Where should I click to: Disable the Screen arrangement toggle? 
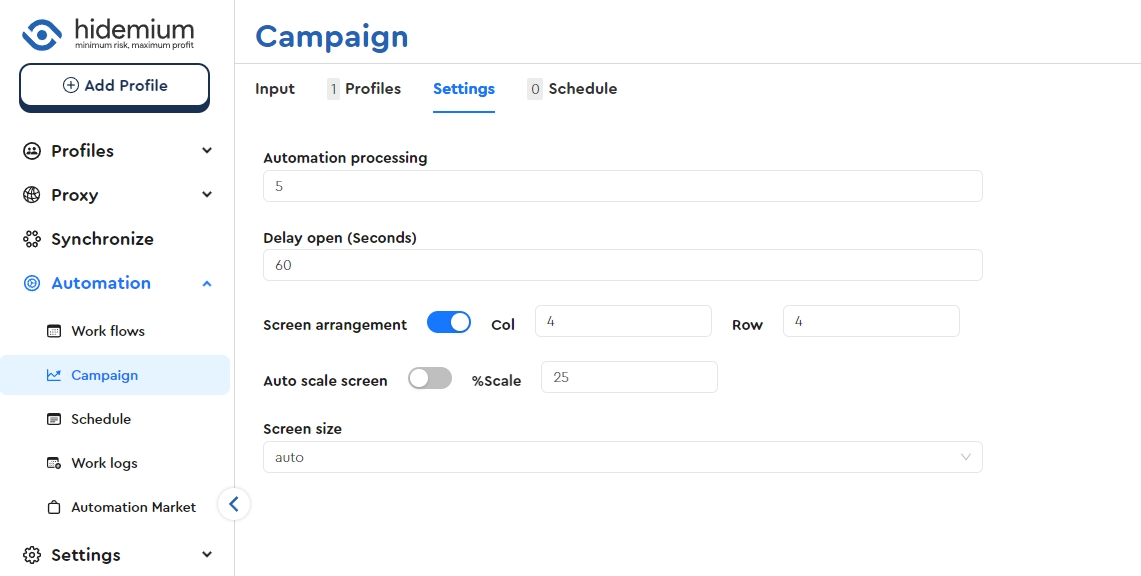pos(449,322)
